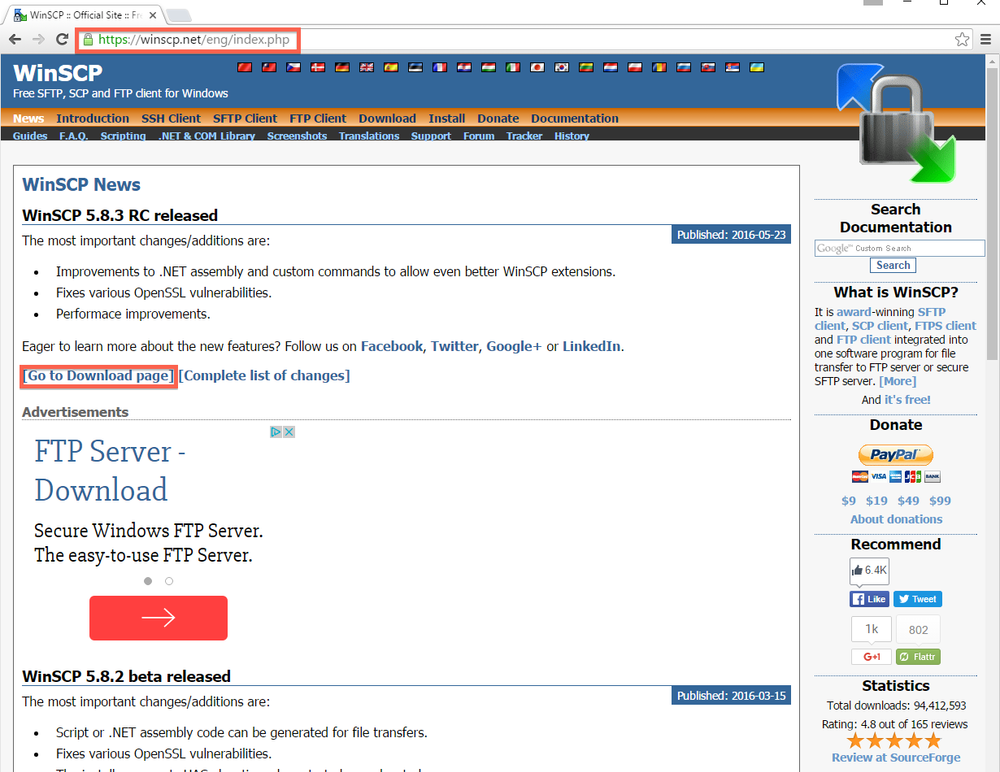Select the Slovak flag icon
The width and height of the screenshot is (1000, 772).
pyautogui.click(x=708, y=67)
